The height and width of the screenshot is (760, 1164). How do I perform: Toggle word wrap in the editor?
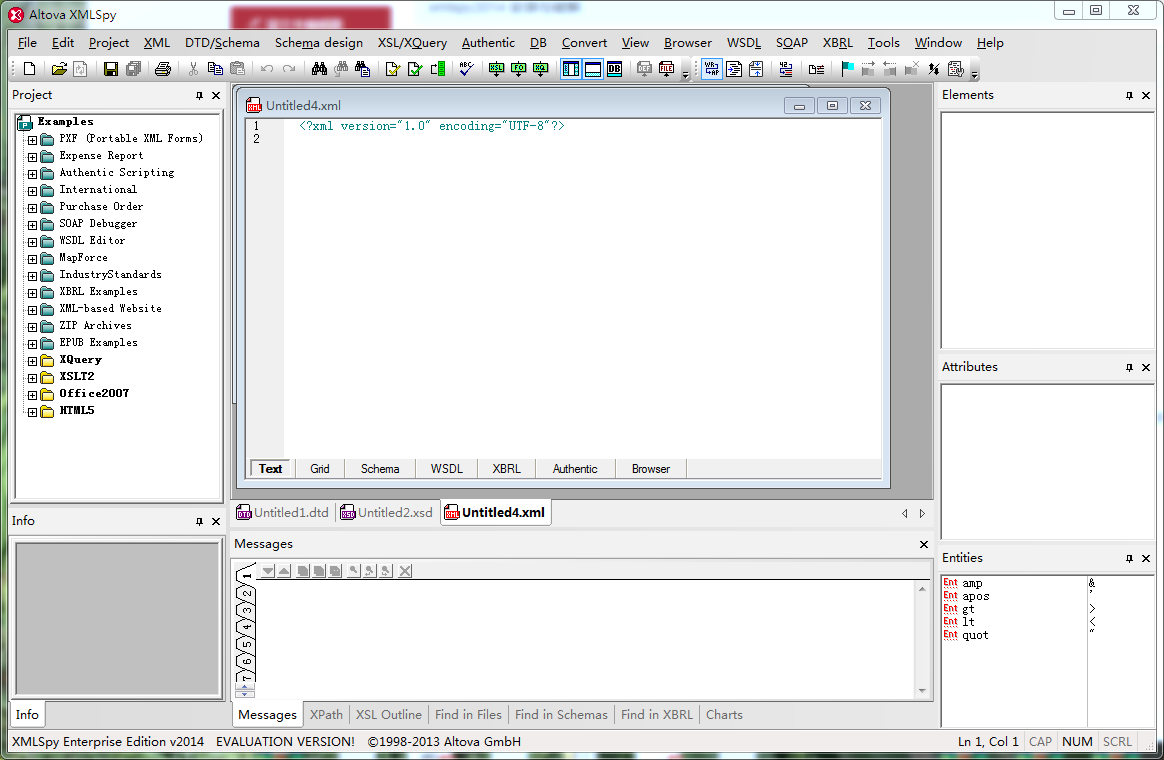[711, 68]
